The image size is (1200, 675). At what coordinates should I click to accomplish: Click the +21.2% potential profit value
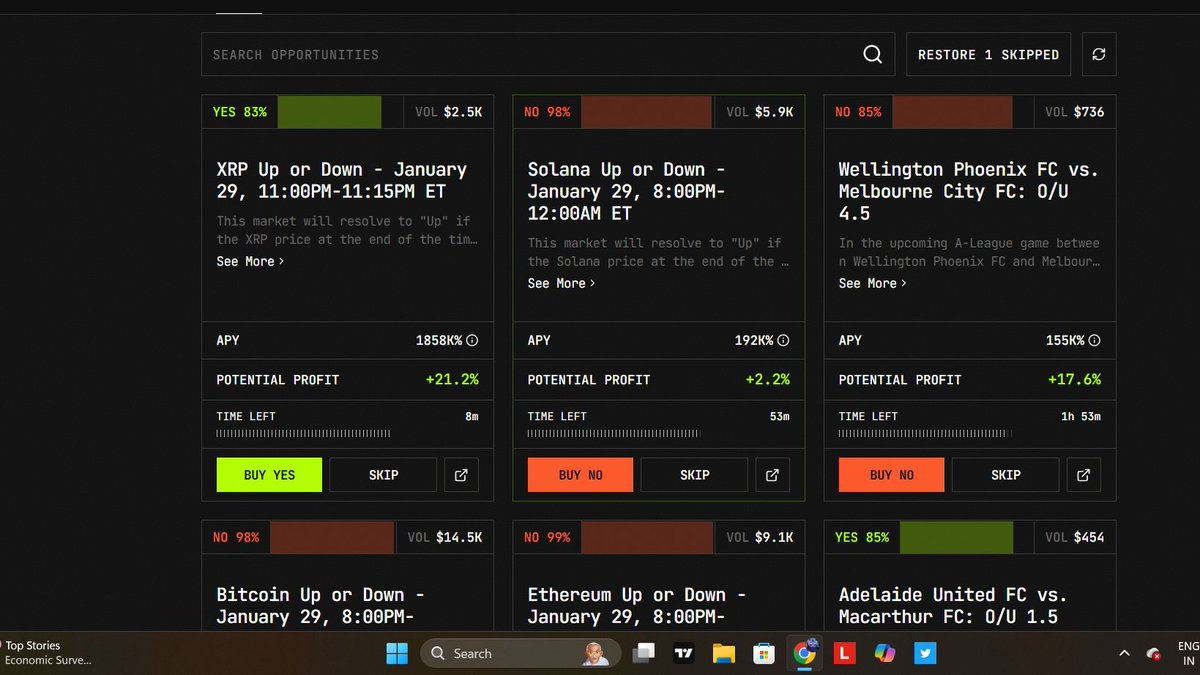(451, 380)
